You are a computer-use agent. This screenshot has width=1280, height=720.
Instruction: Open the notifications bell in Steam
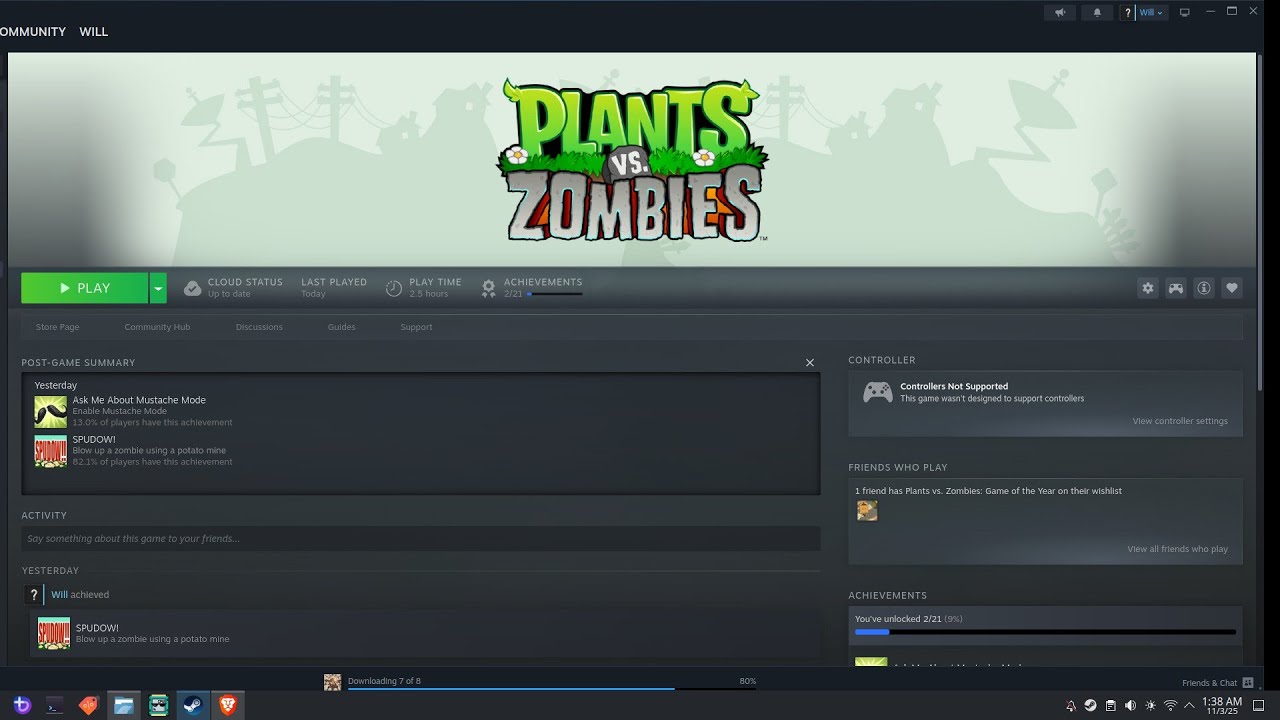point(1097,12)
